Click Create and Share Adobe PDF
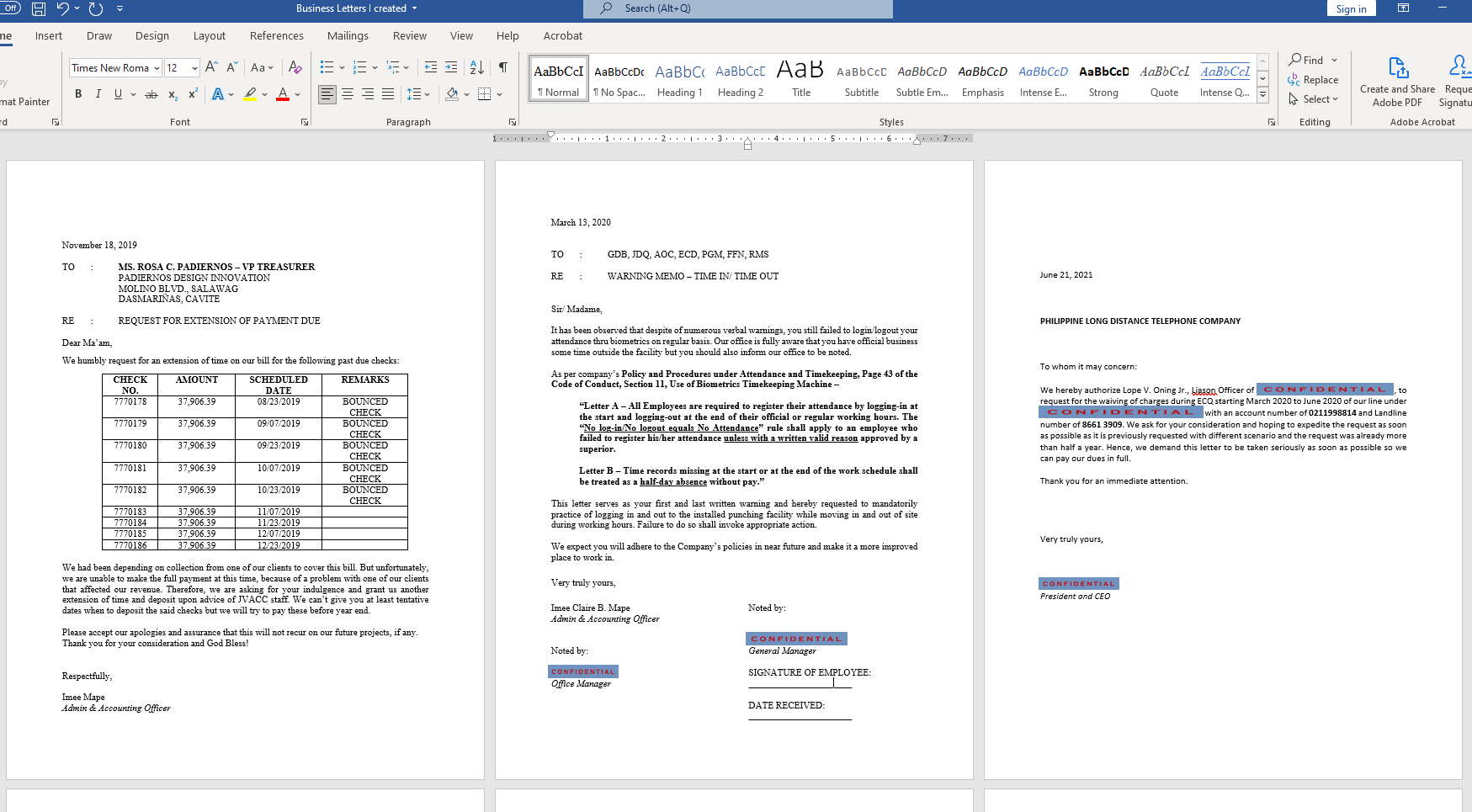The width and height of the screenshot is (1472, 812). click(1397, 82)
